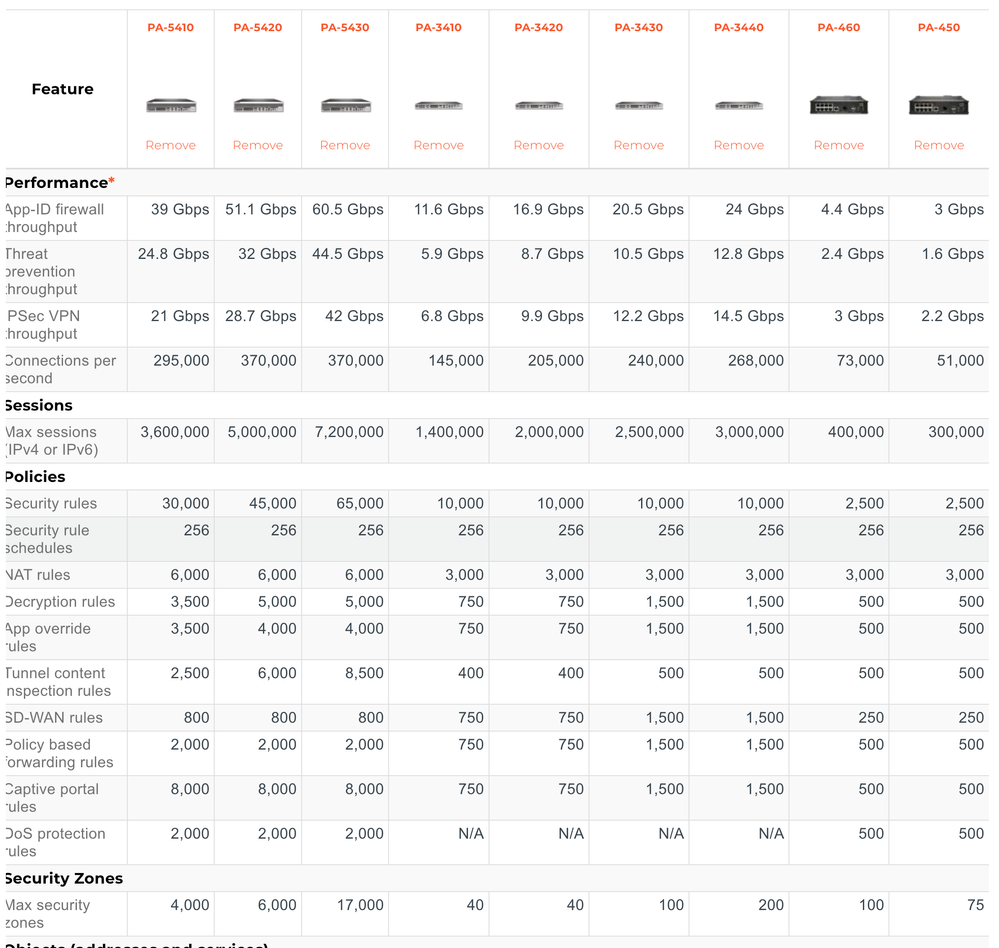Remove PA-5410 from the comparison
999x948 pixels.
pyautogui.click(x=171, y=145)
